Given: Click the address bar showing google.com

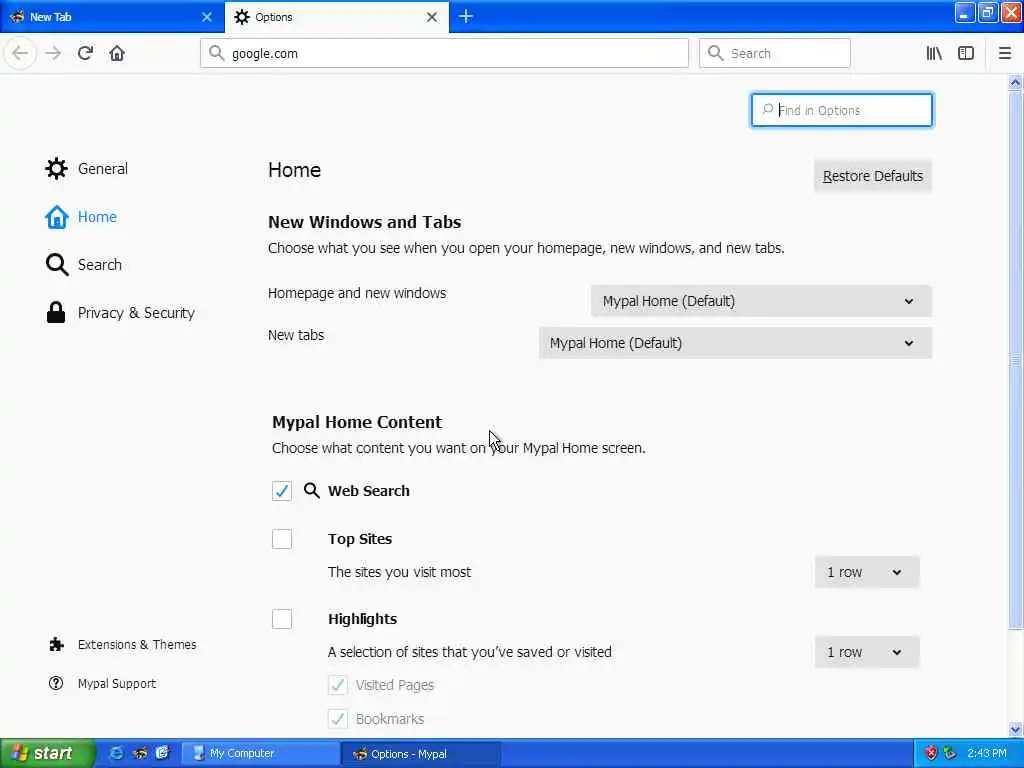Looking at the screenshot, I should coord(445,53).
